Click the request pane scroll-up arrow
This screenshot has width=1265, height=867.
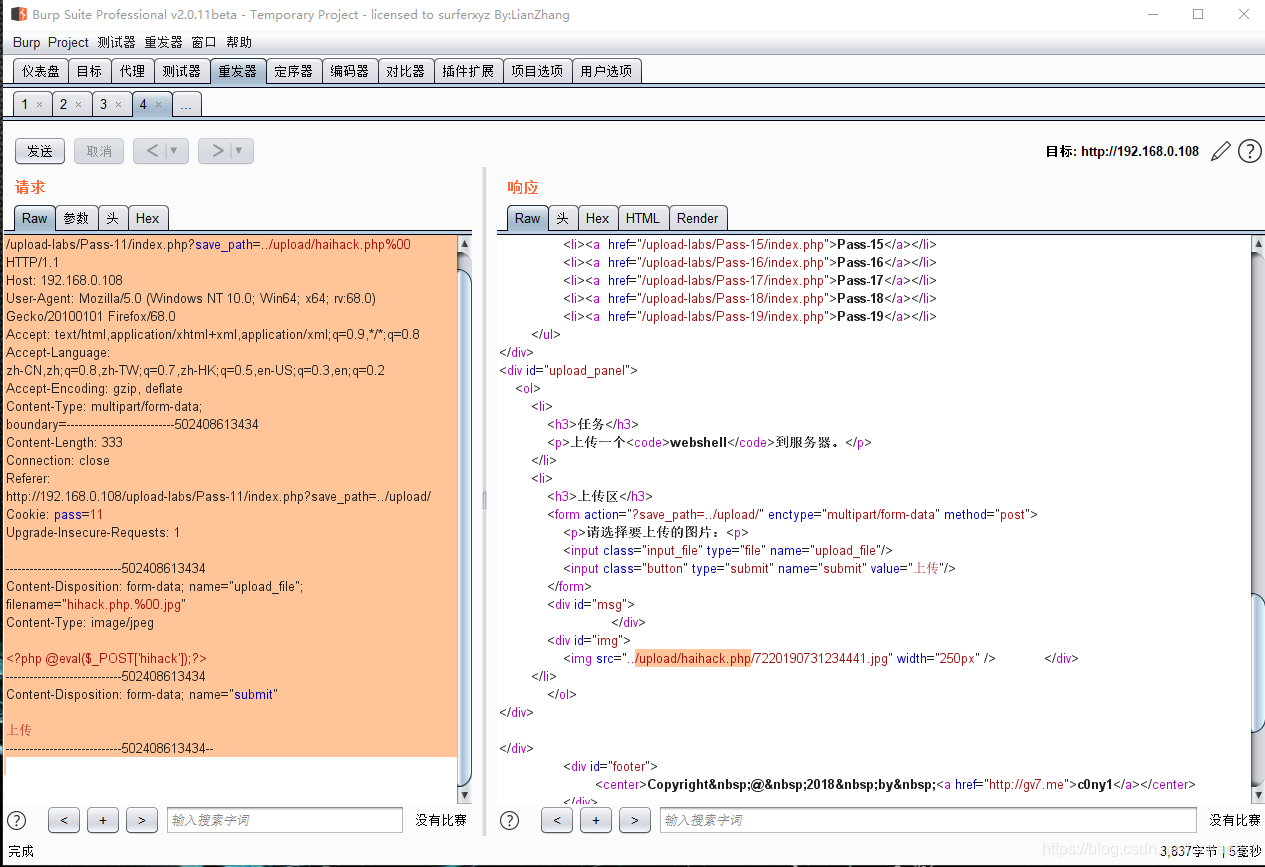[464, 244]
